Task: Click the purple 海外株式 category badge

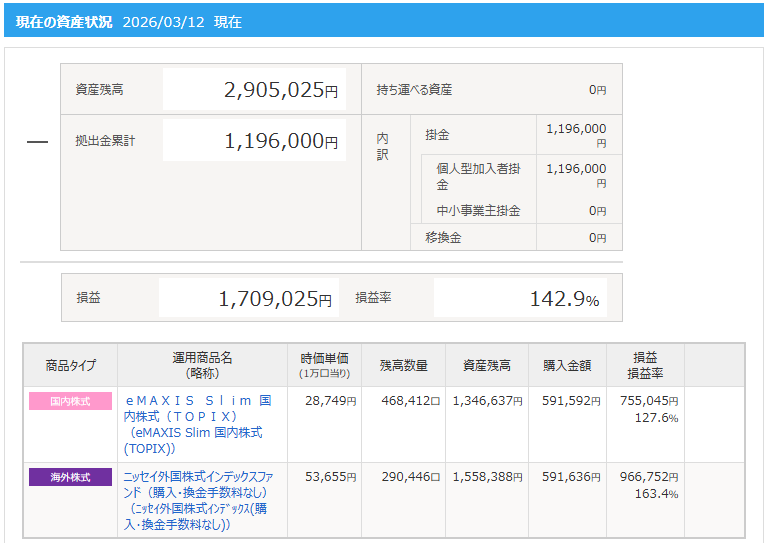Action: click(70, 477)
